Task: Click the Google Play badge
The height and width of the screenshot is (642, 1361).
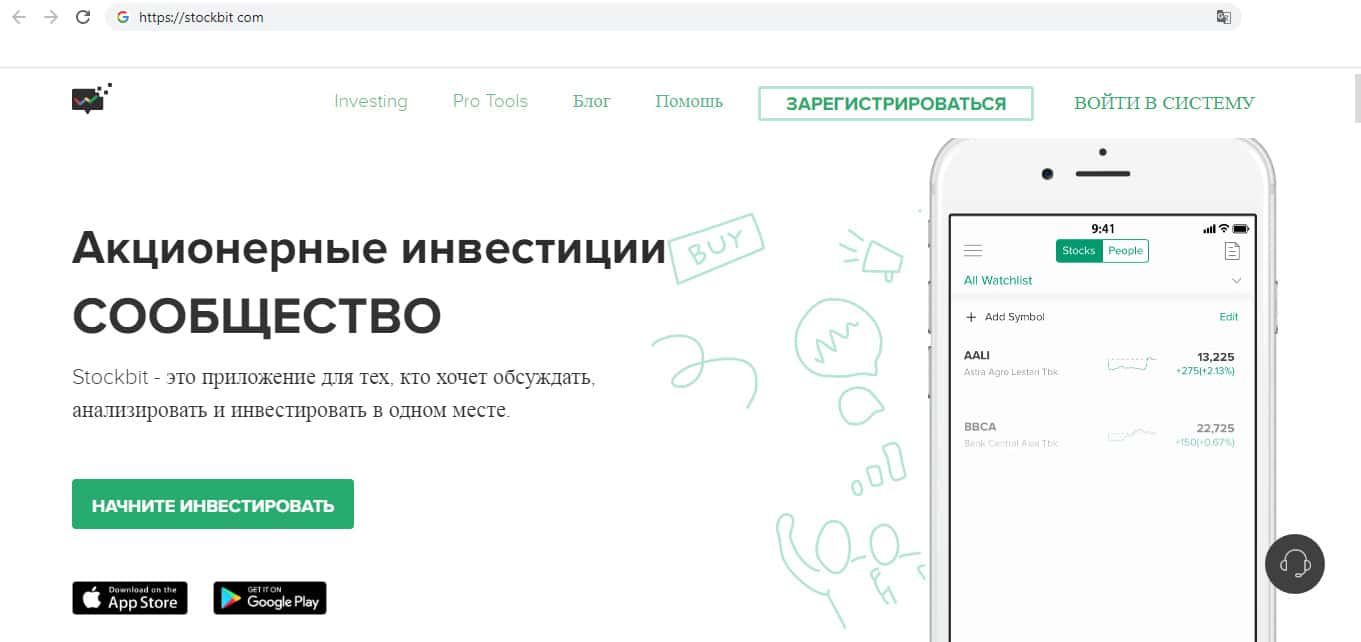Action: pyautogui.click(x=270, y=598)
